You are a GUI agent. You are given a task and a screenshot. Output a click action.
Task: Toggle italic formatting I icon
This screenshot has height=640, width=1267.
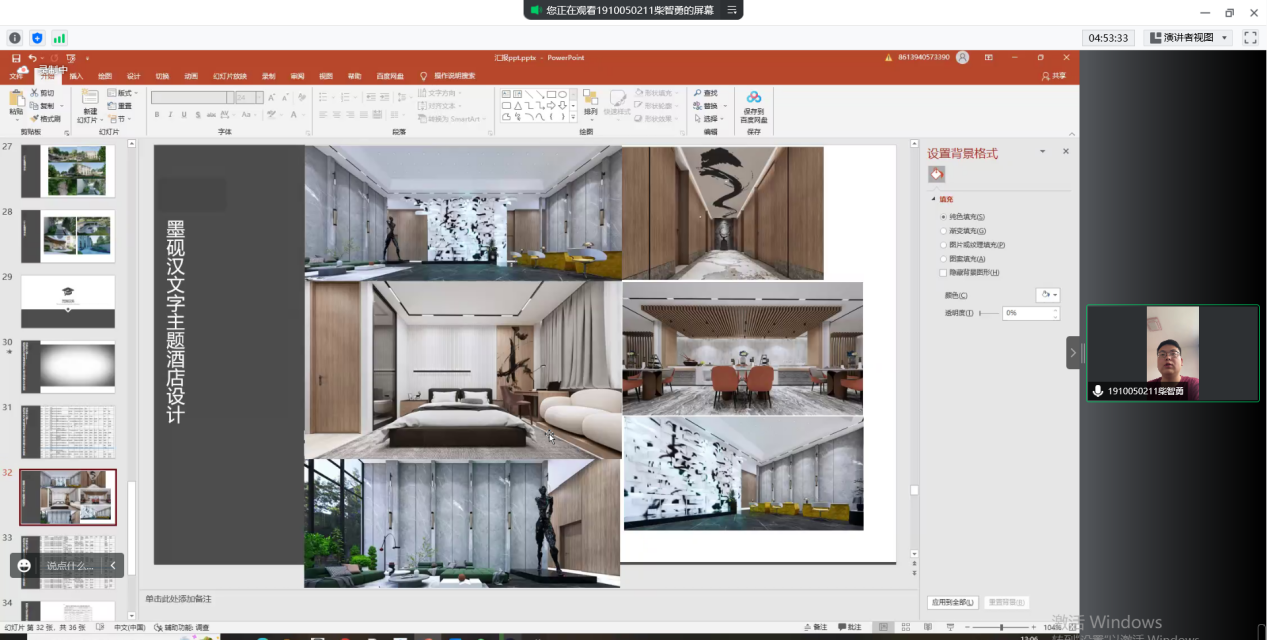(x=170, y=115)
